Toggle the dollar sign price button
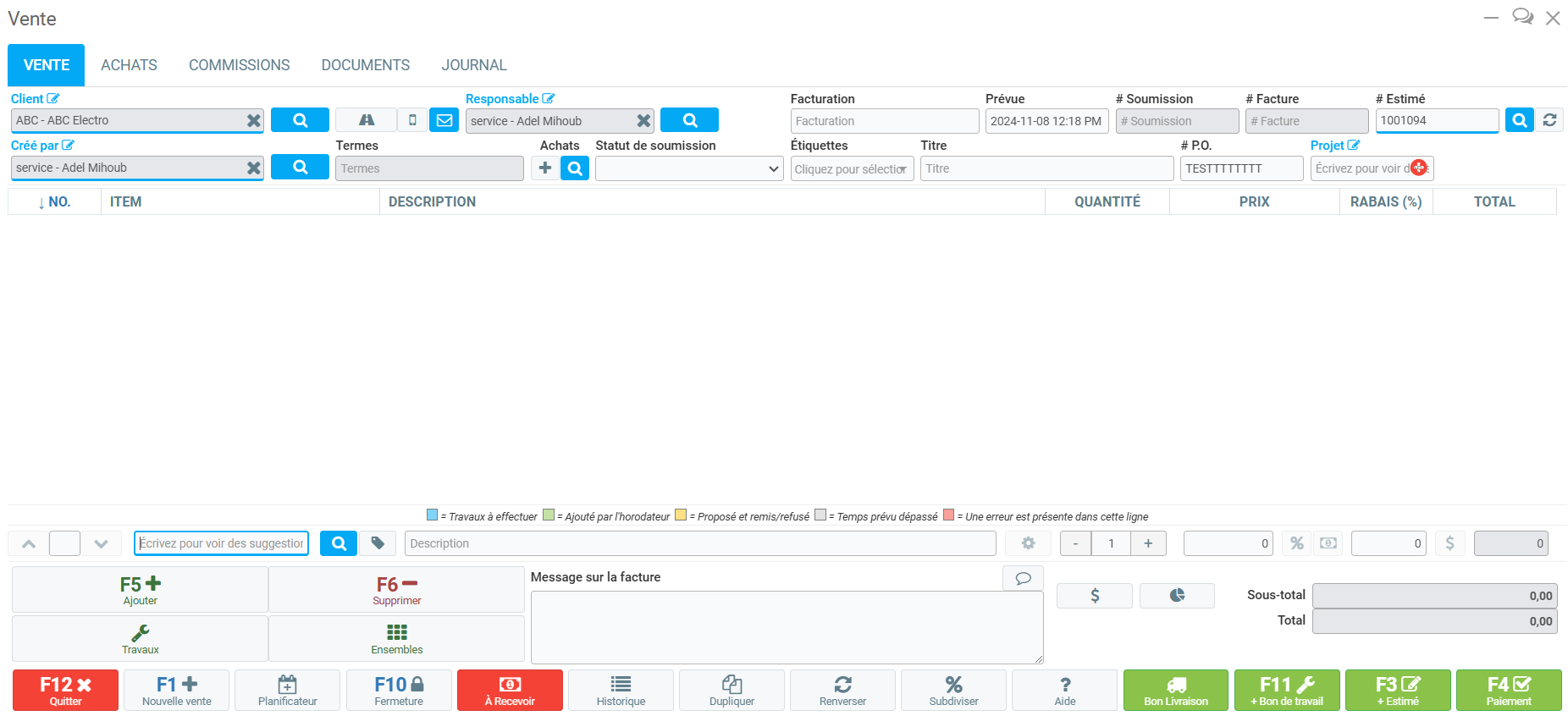This screenshot has width=1568, height=716. [x=1449, y=543]
